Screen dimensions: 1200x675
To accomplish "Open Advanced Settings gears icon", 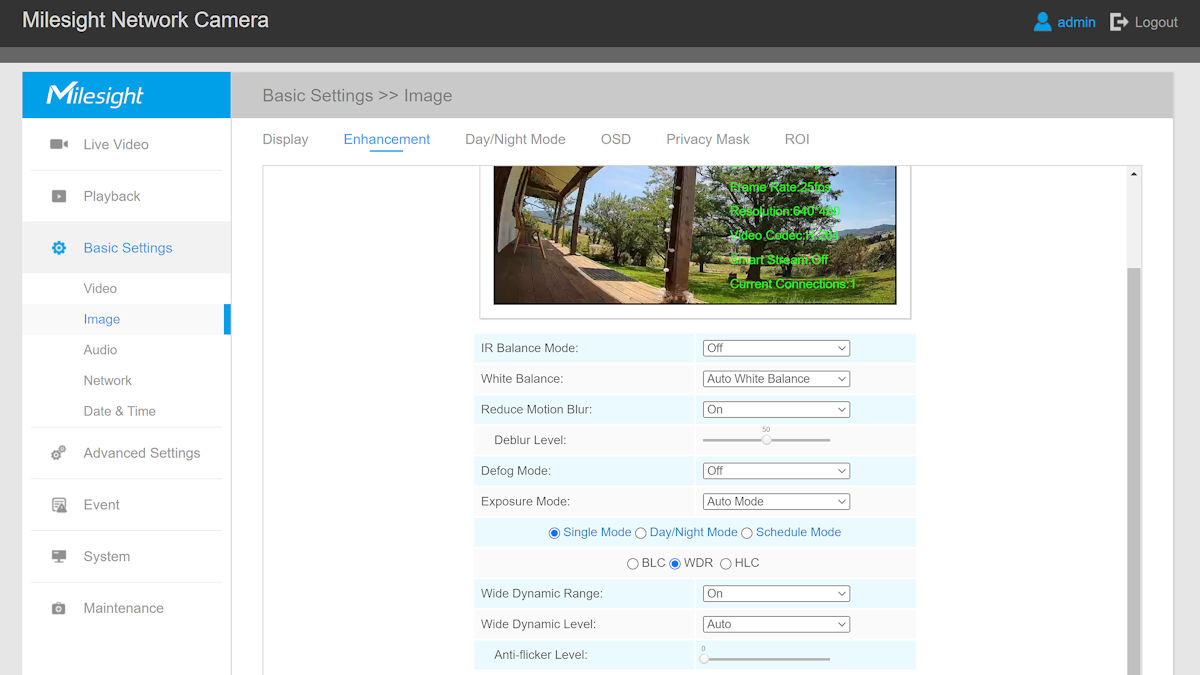I will click(59, 453).
